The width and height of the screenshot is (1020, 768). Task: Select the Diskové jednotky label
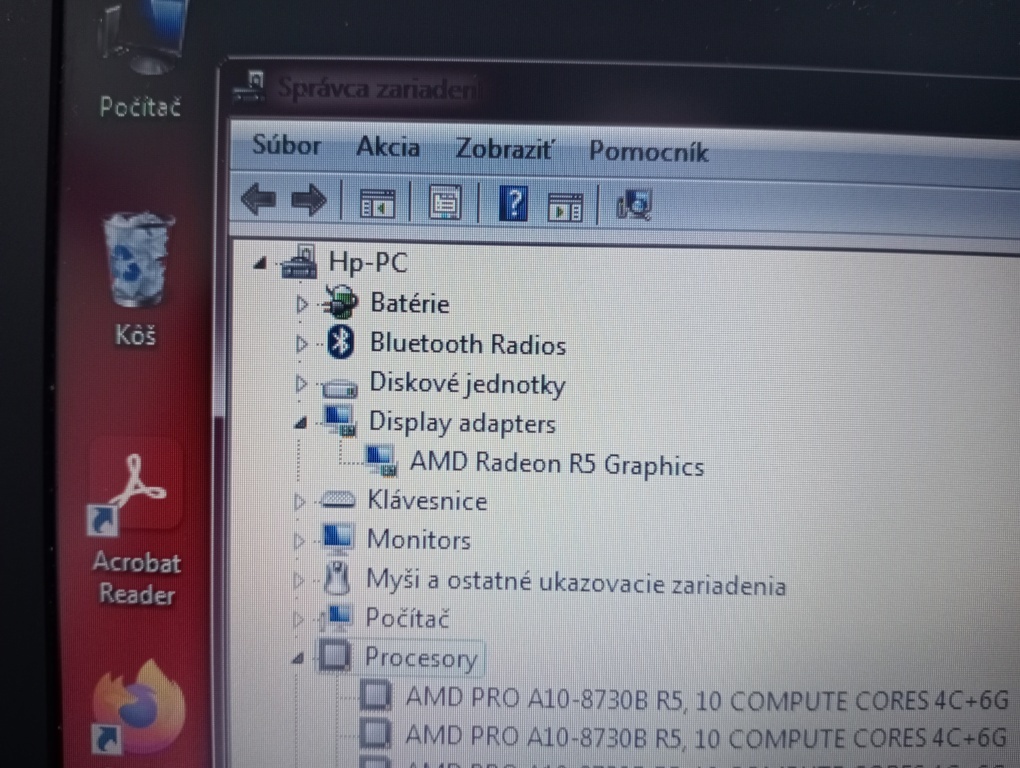coord(467,384)
